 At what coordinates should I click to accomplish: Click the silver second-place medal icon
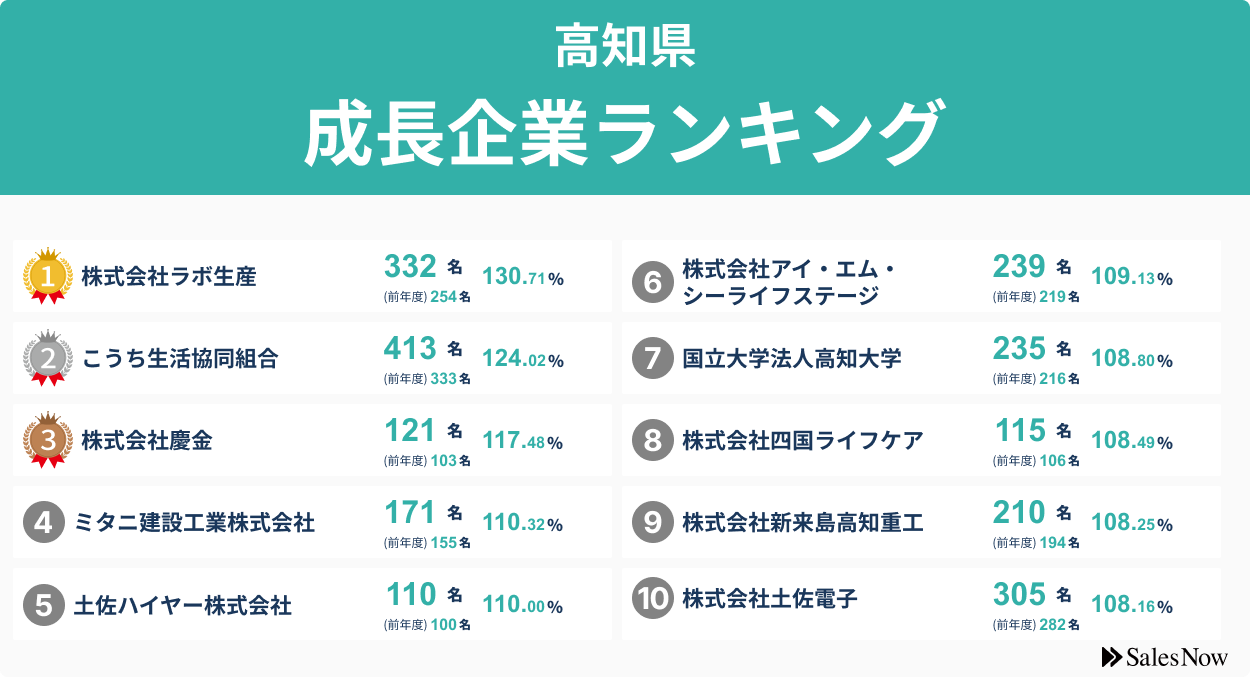pos(47,358)
